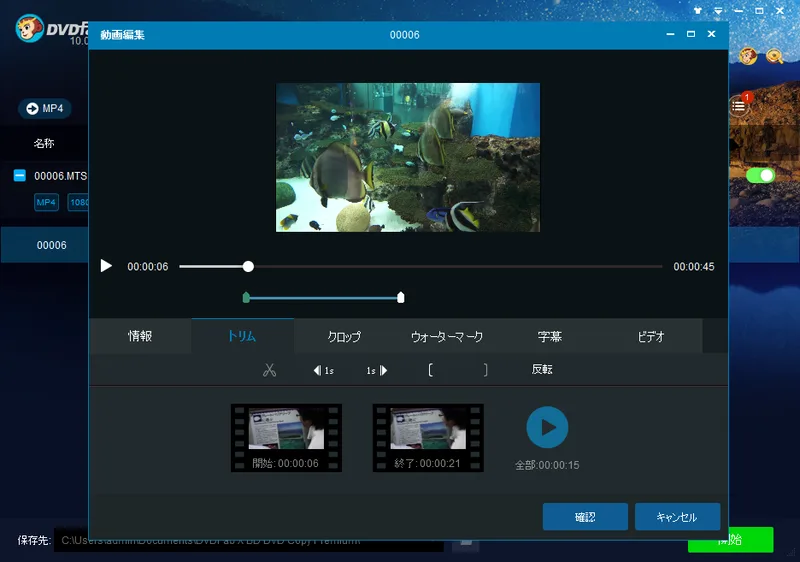This screenshot has height=562, width=800.
Task: Step back one second
Action: pyautogui.click(x=324, y=370)
